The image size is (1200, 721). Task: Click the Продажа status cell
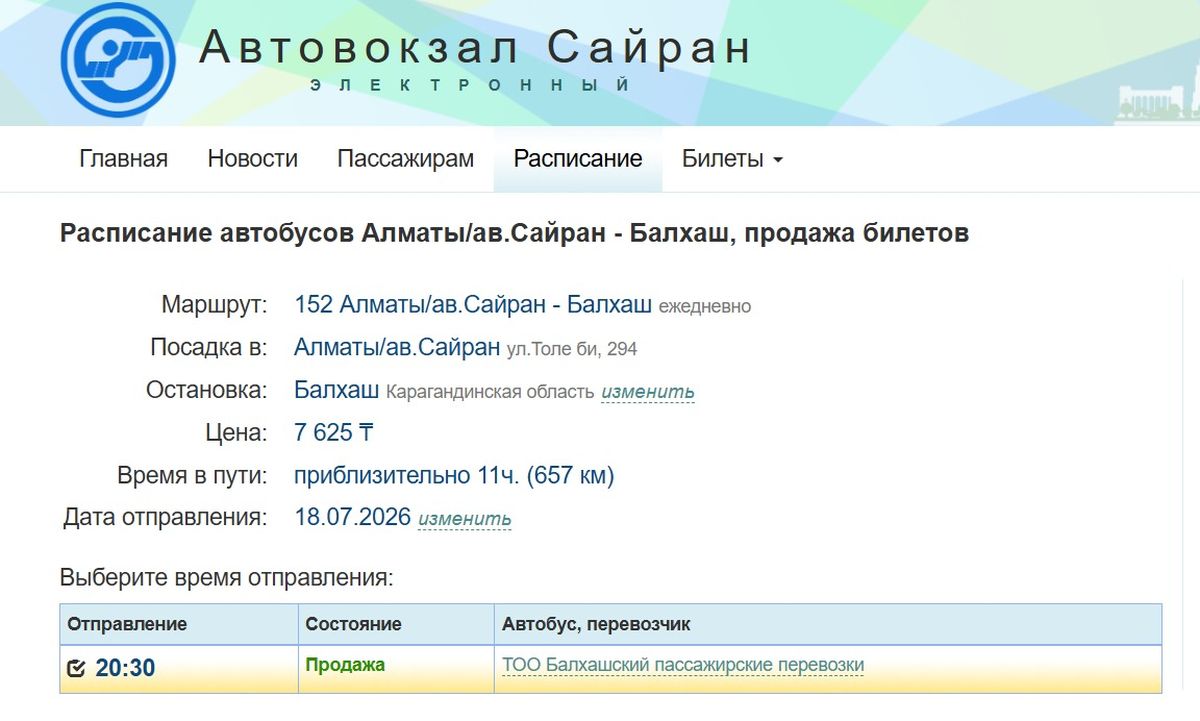pos(397,669)
